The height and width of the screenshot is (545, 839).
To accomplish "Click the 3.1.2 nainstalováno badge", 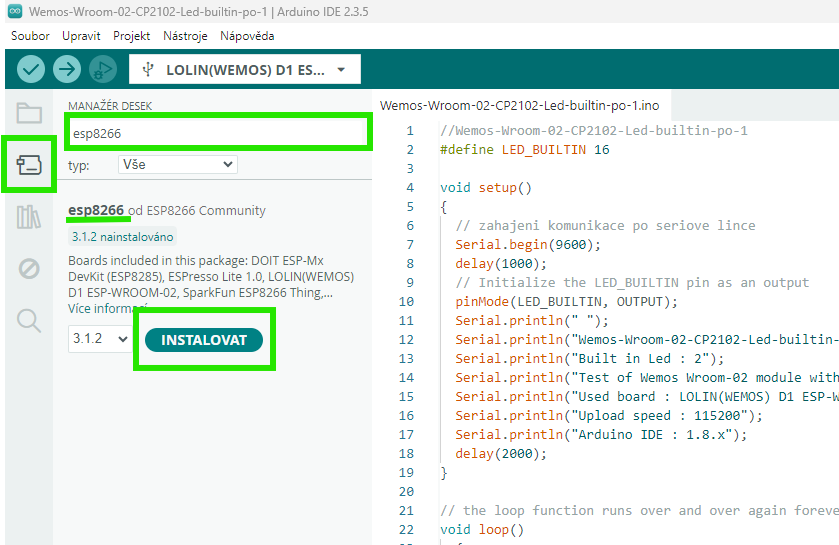I will tap(123, 236).
